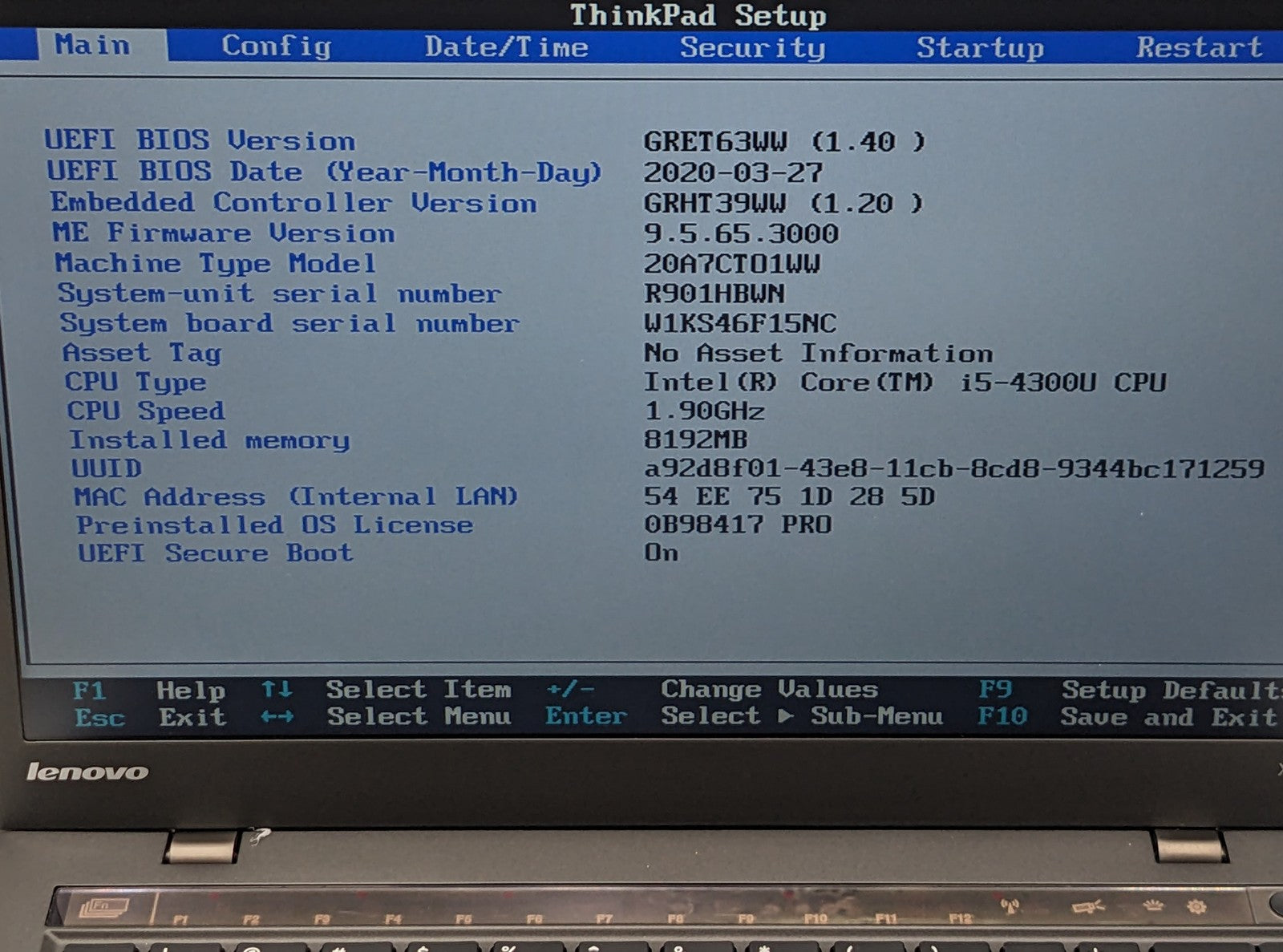This screenshot has height=952, width=1283.
Task: Go to the Startup tab
Action: click(x=980, y=48)
